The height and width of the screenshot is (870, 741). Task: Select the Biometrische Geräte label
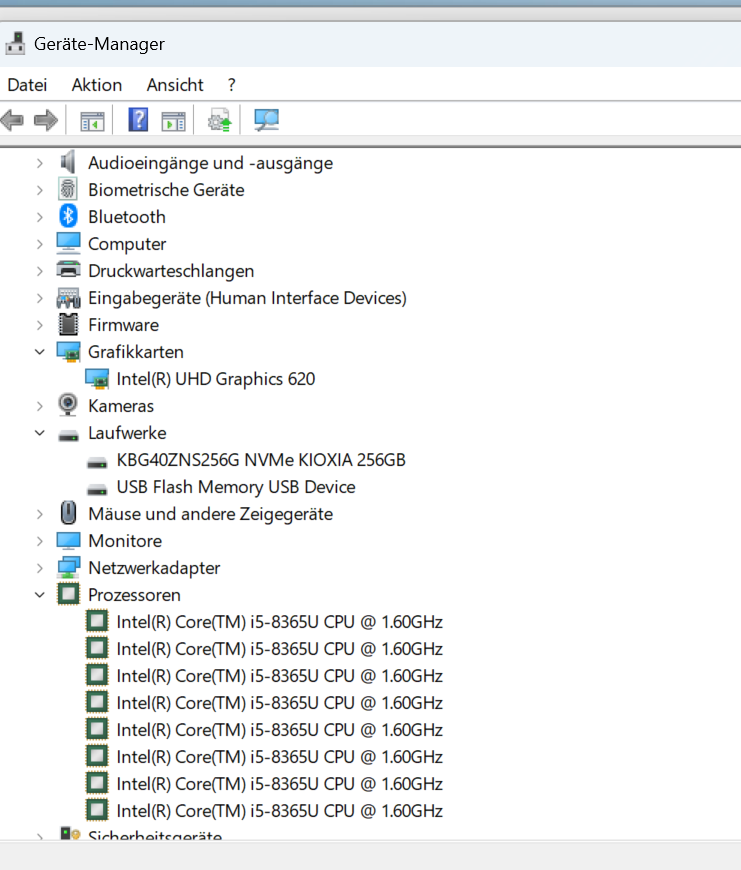(166, 190)
